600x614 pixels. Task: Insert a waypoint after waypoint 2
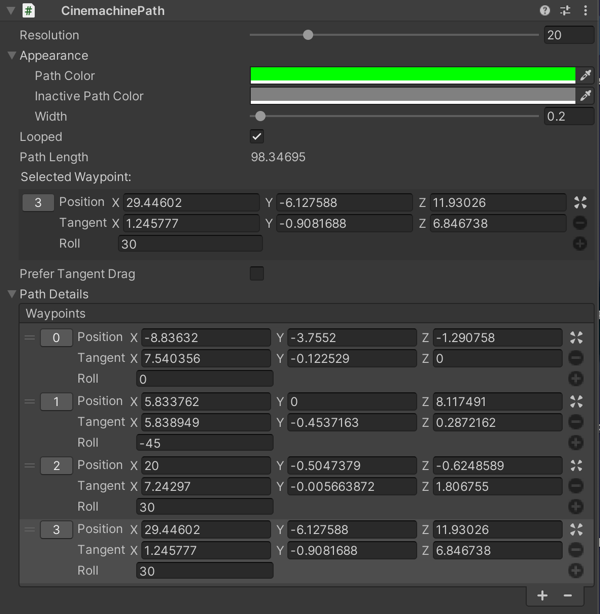[576, 507]
